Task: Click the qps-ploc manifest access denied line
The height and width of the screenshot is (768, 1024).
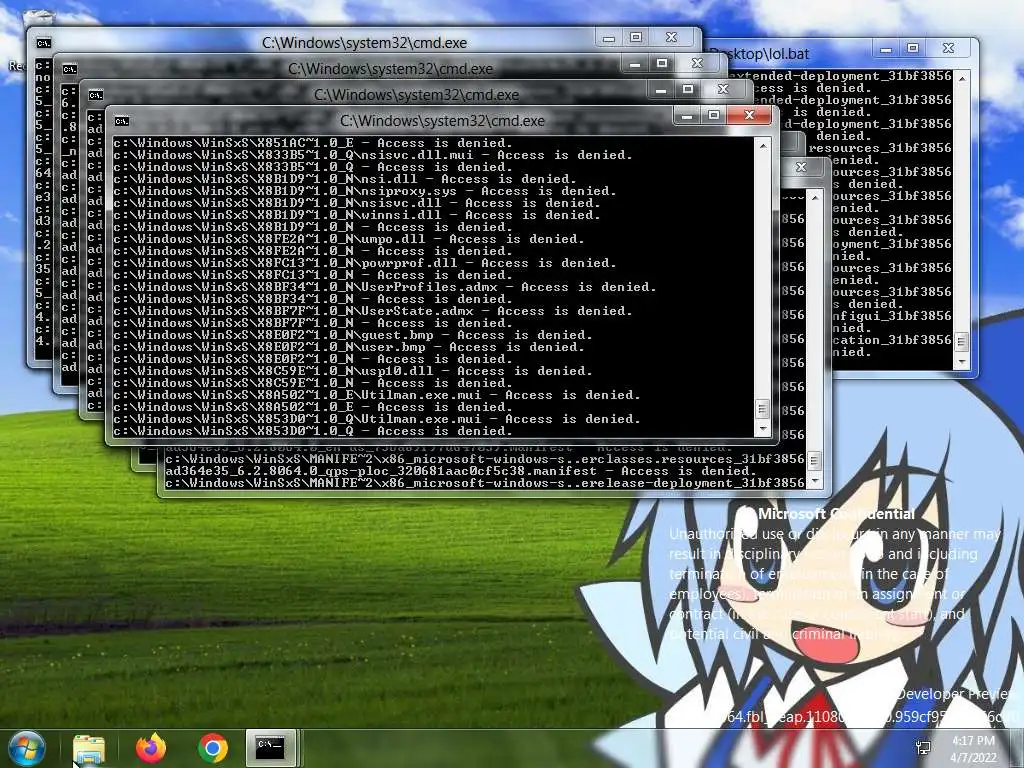Action: pos(460,471)
